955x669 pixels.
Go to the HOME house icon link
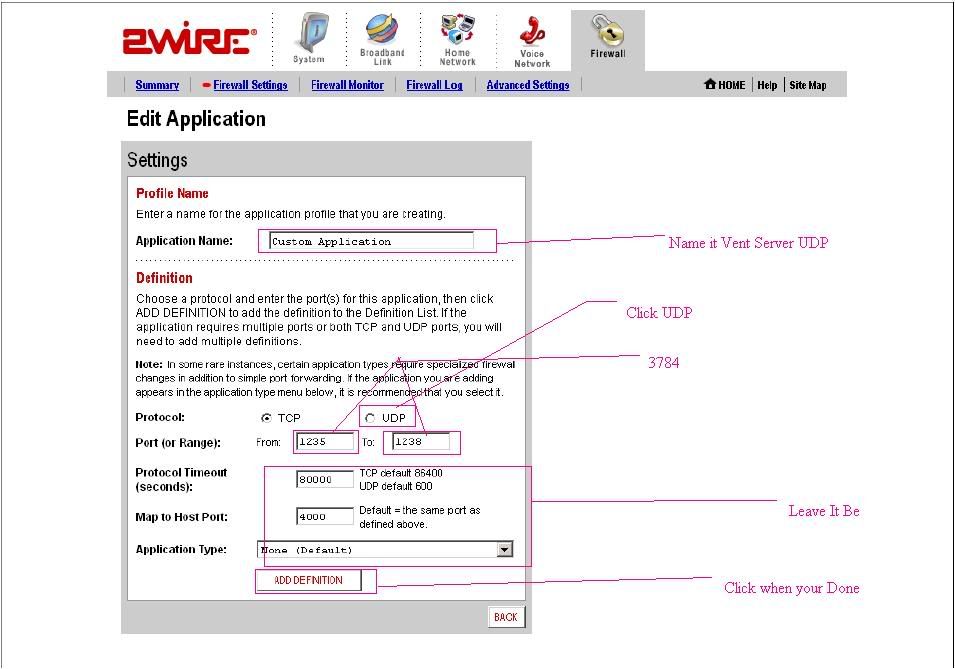(725, 85)
